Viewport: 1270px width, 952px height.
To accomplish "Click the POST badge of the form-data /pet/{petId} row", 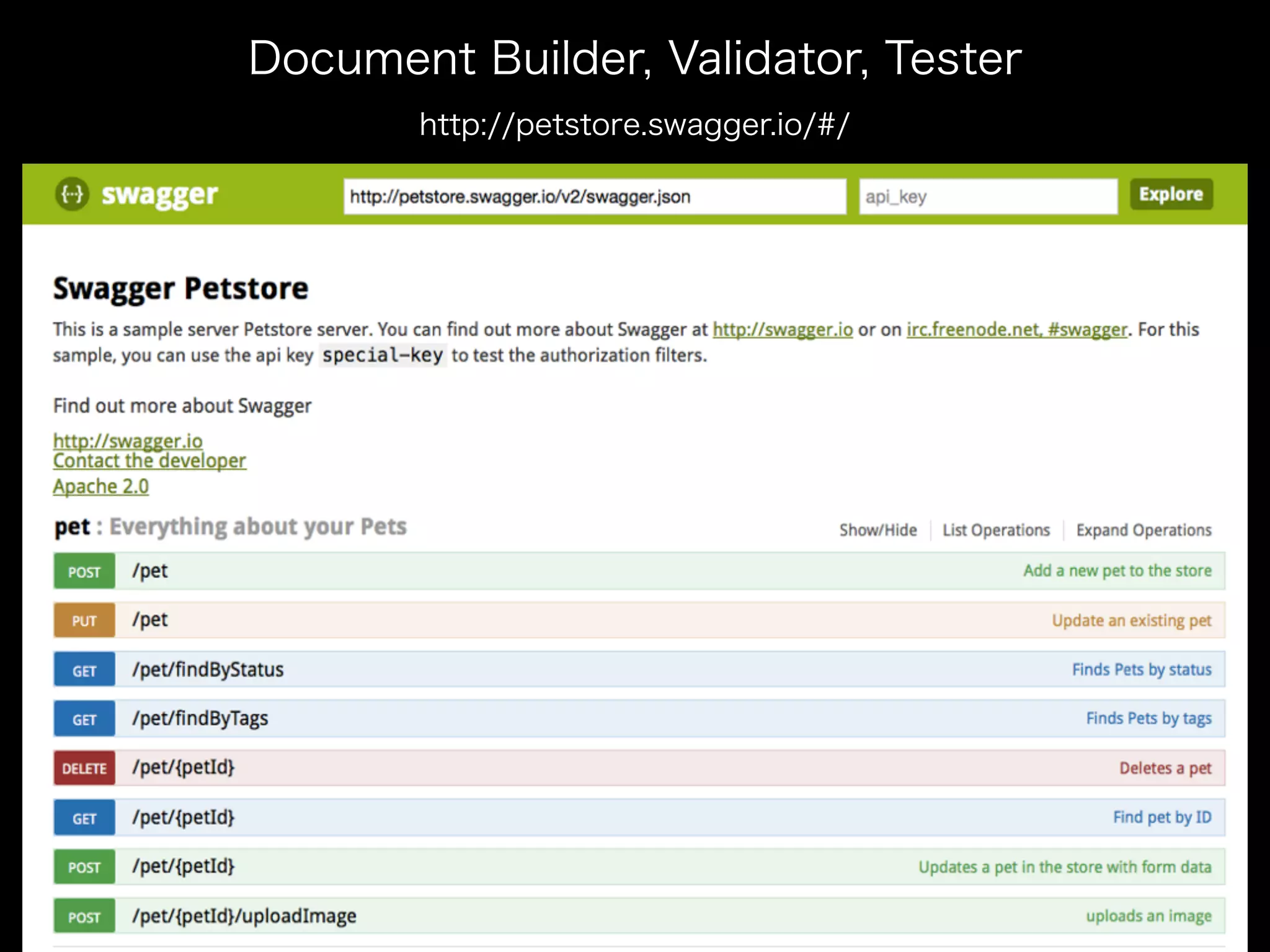I will click(x=84, y=867).
